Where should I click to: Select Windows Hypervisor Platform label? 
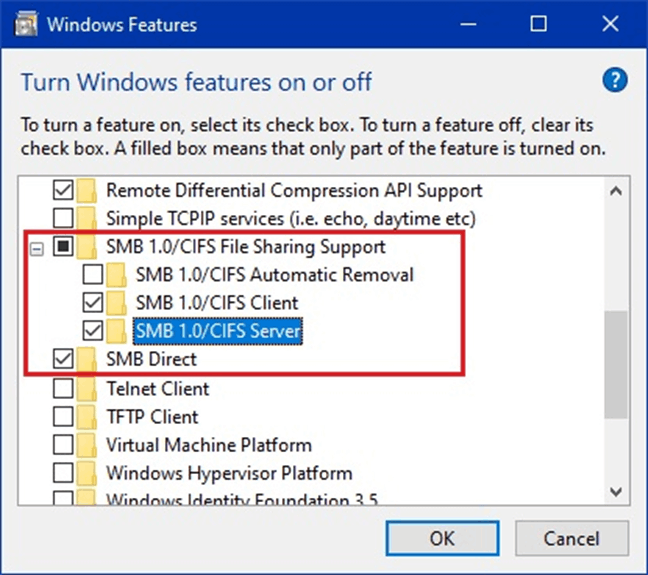coord(229,473)
